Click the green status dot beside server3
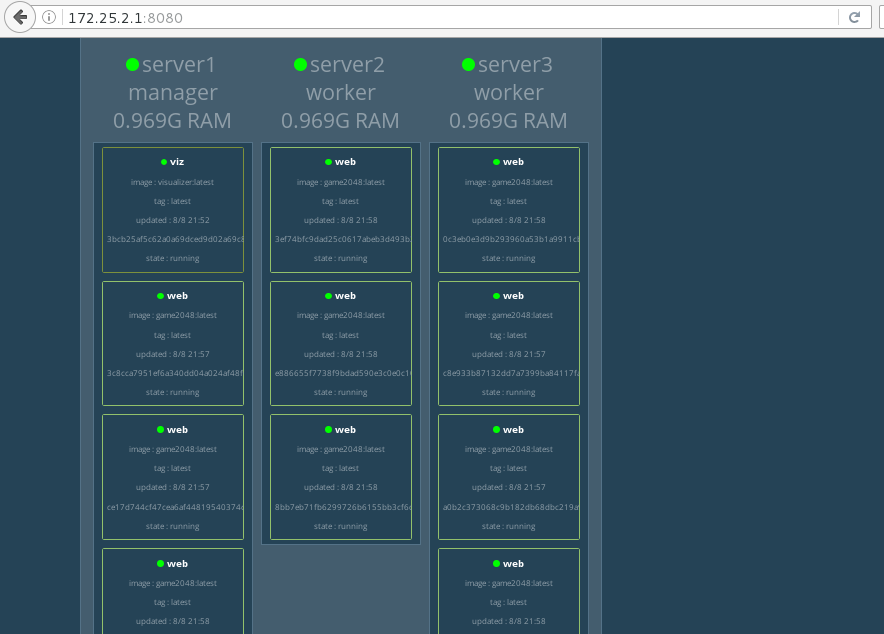Screen dimensions: 884x634 coord(468,65)
